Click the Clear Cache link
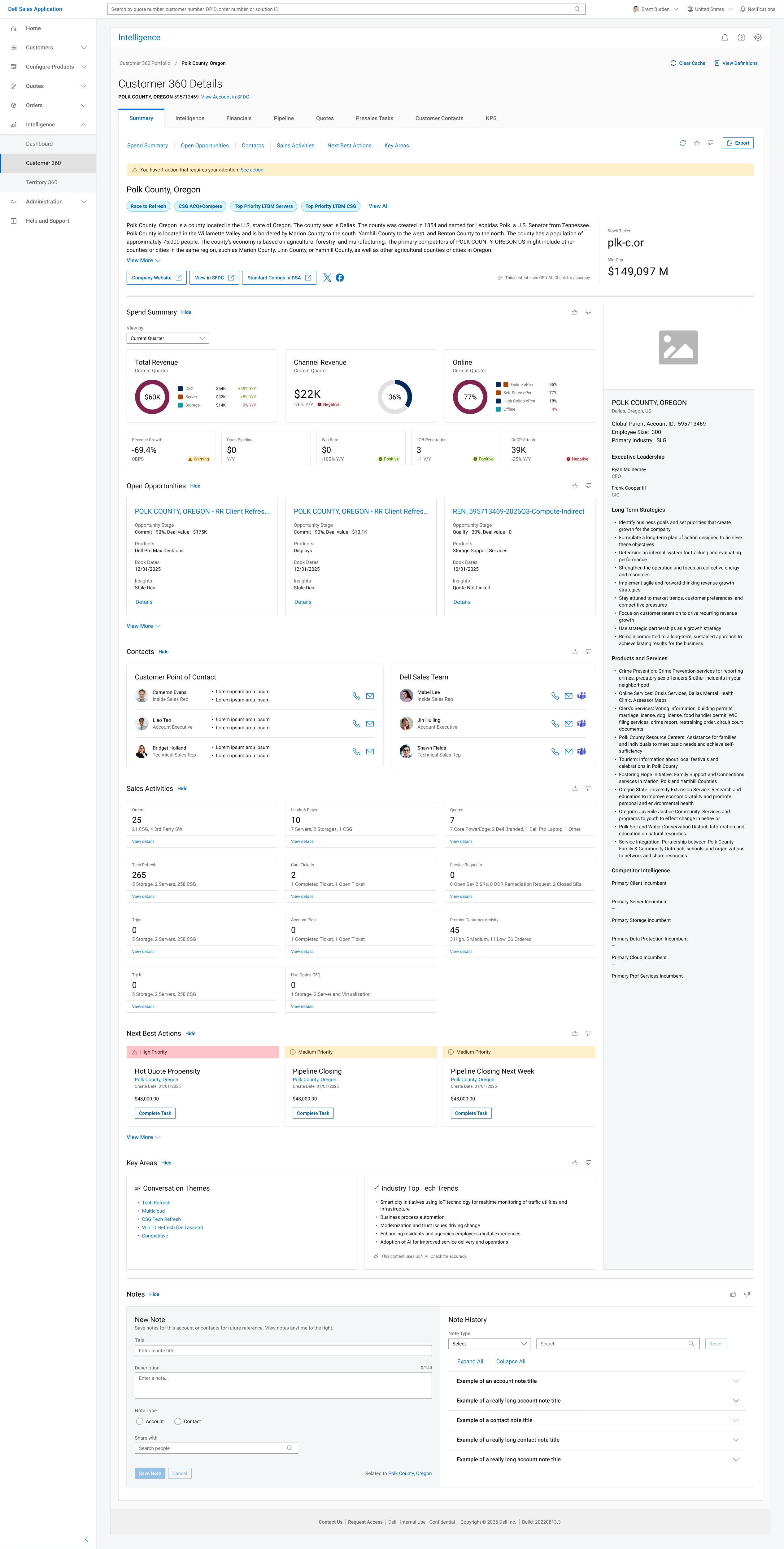 688,63
